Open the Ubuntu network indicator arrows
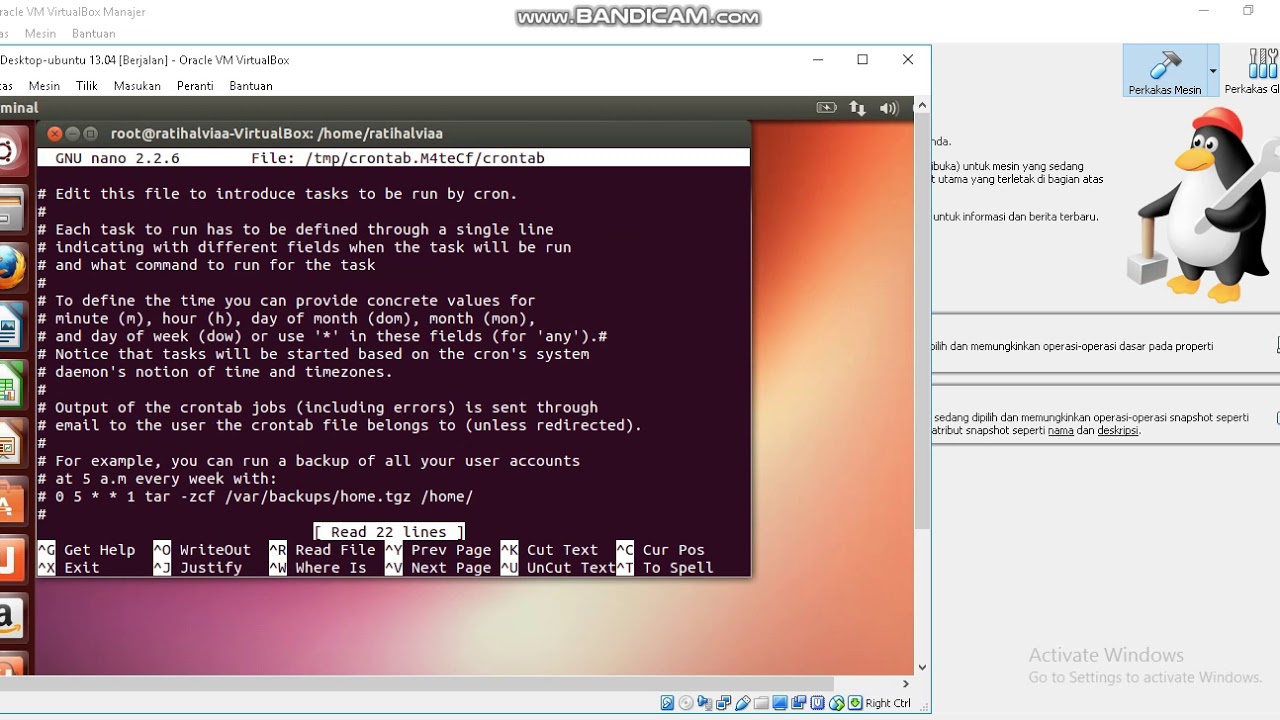Viewport: 1280px width, 720px height. pyautogui.click(x=858, y=107)
